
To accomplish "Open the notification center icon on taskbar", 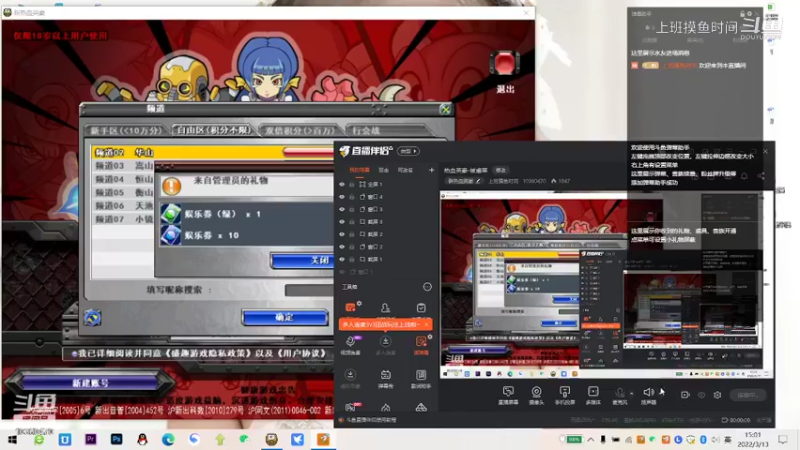I will [783, 439].
